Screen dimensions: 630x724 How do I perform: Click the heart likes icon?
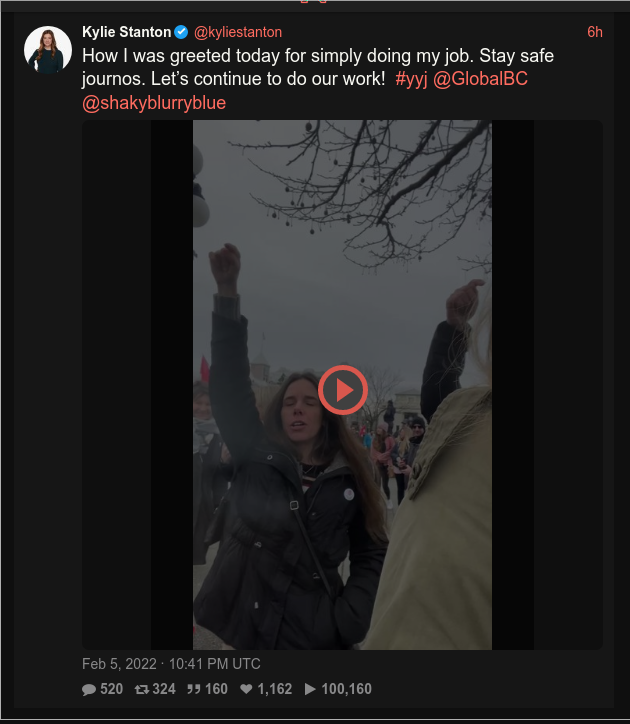[x=246, y=689]
